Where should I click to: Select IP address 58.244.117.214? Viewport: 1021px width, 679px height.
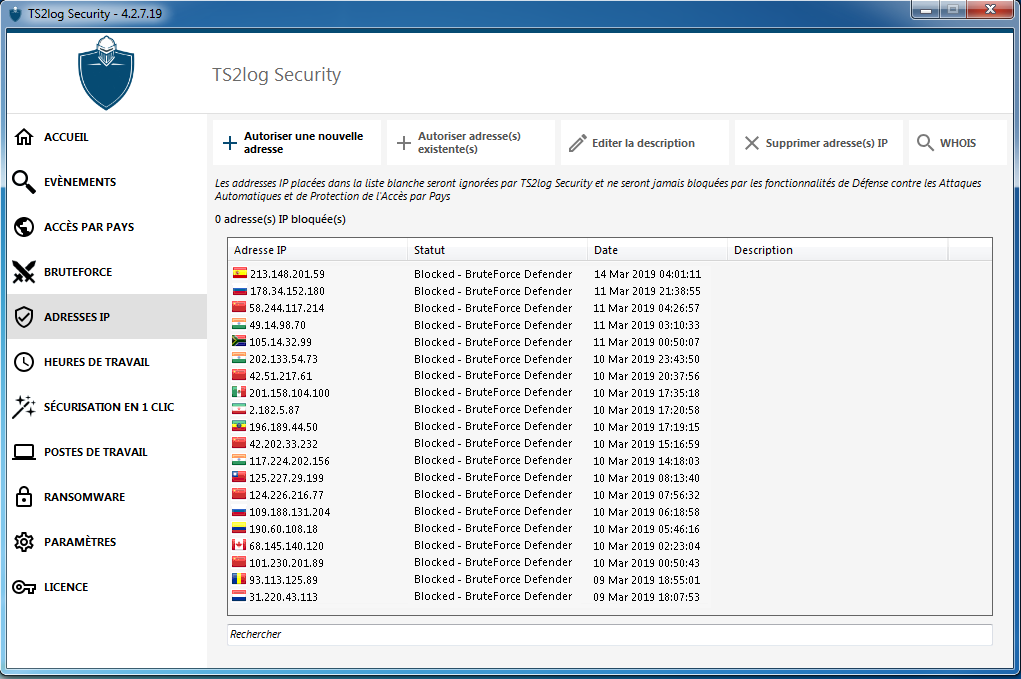(287, 308)
